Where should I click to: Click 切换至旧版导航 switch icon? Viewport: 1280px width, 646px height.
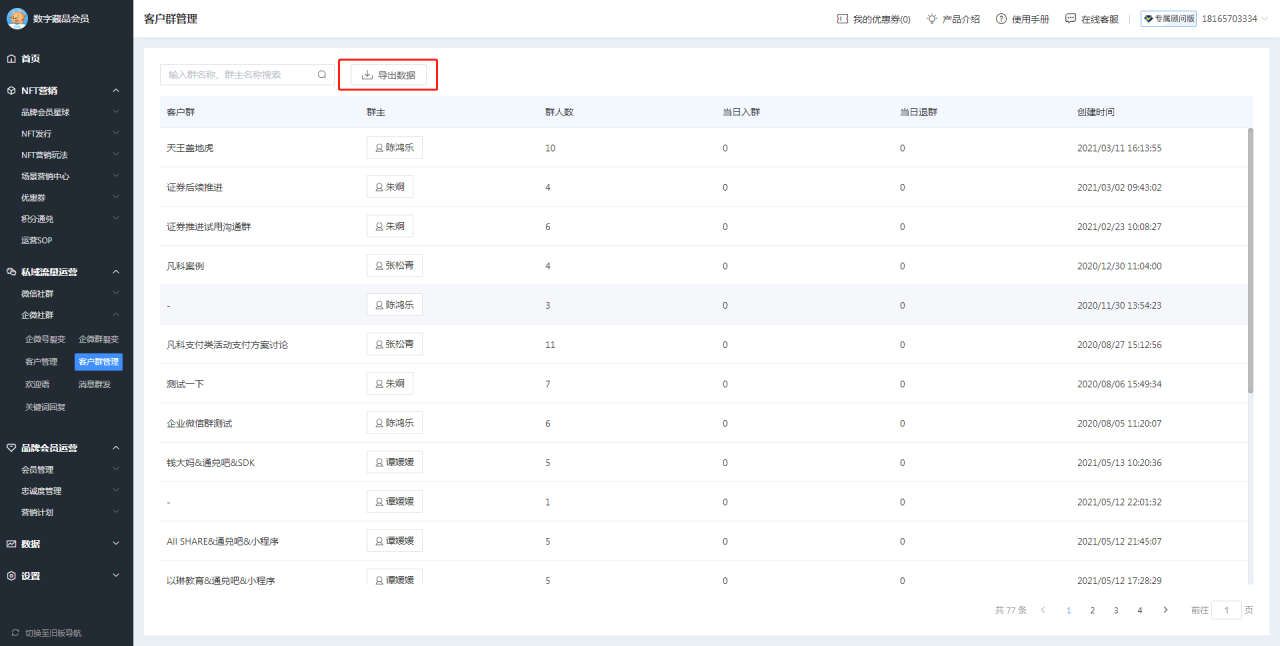pos(15,633)
